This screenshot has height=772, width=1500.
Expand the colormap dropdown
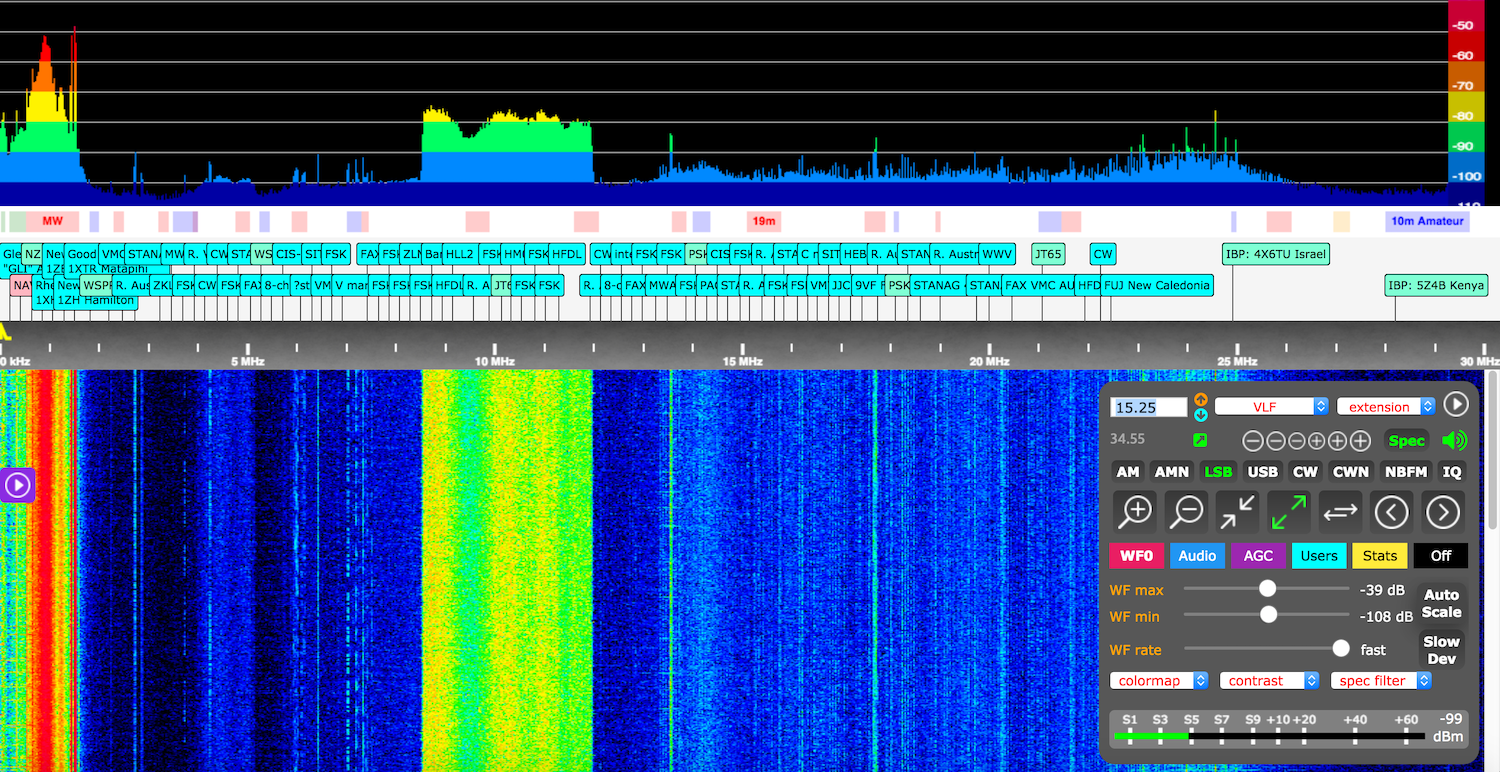coord(1158,680)
